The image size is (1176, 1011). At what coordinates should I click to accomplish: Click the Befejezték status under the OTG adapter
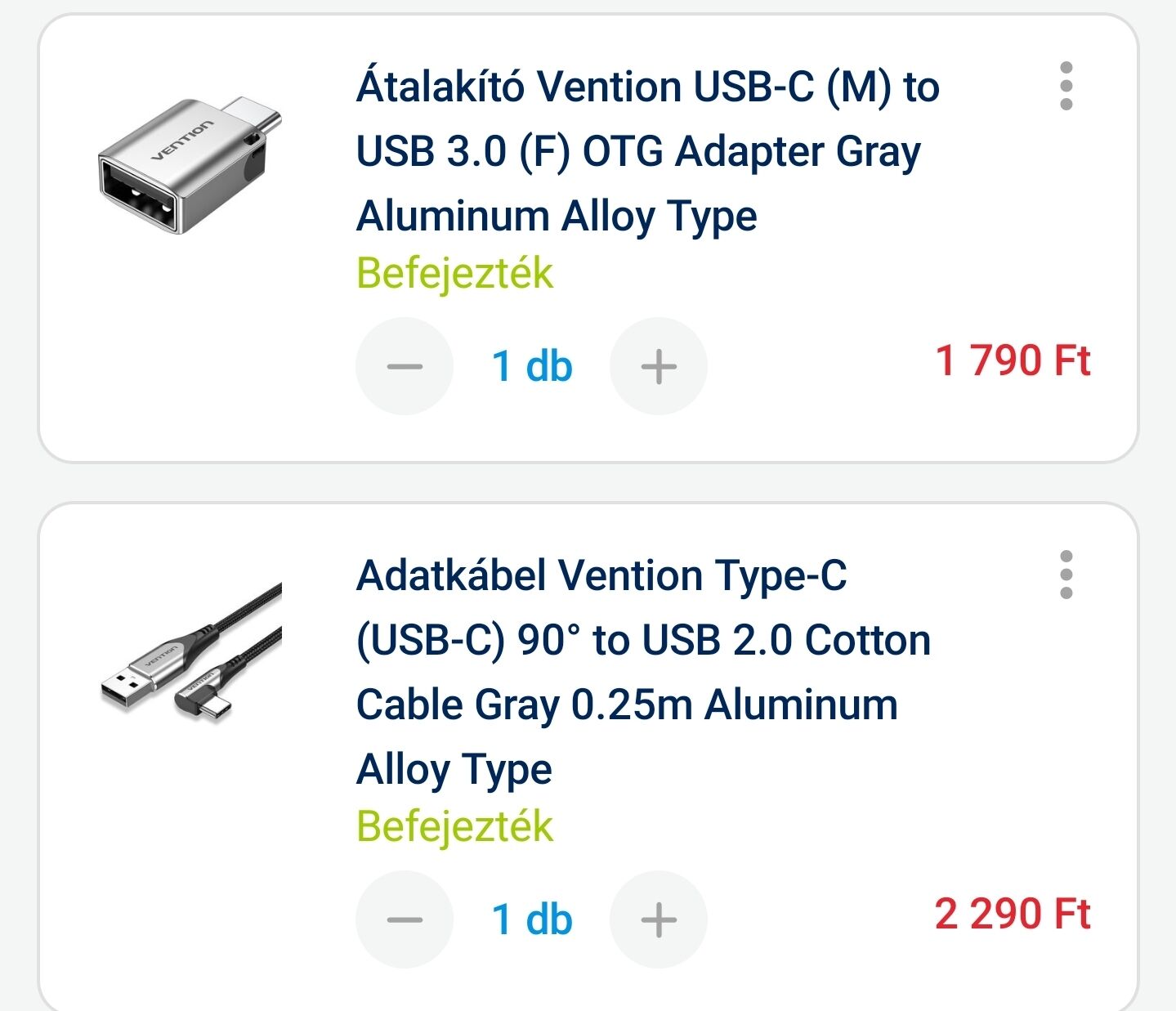tap(455, 273)
